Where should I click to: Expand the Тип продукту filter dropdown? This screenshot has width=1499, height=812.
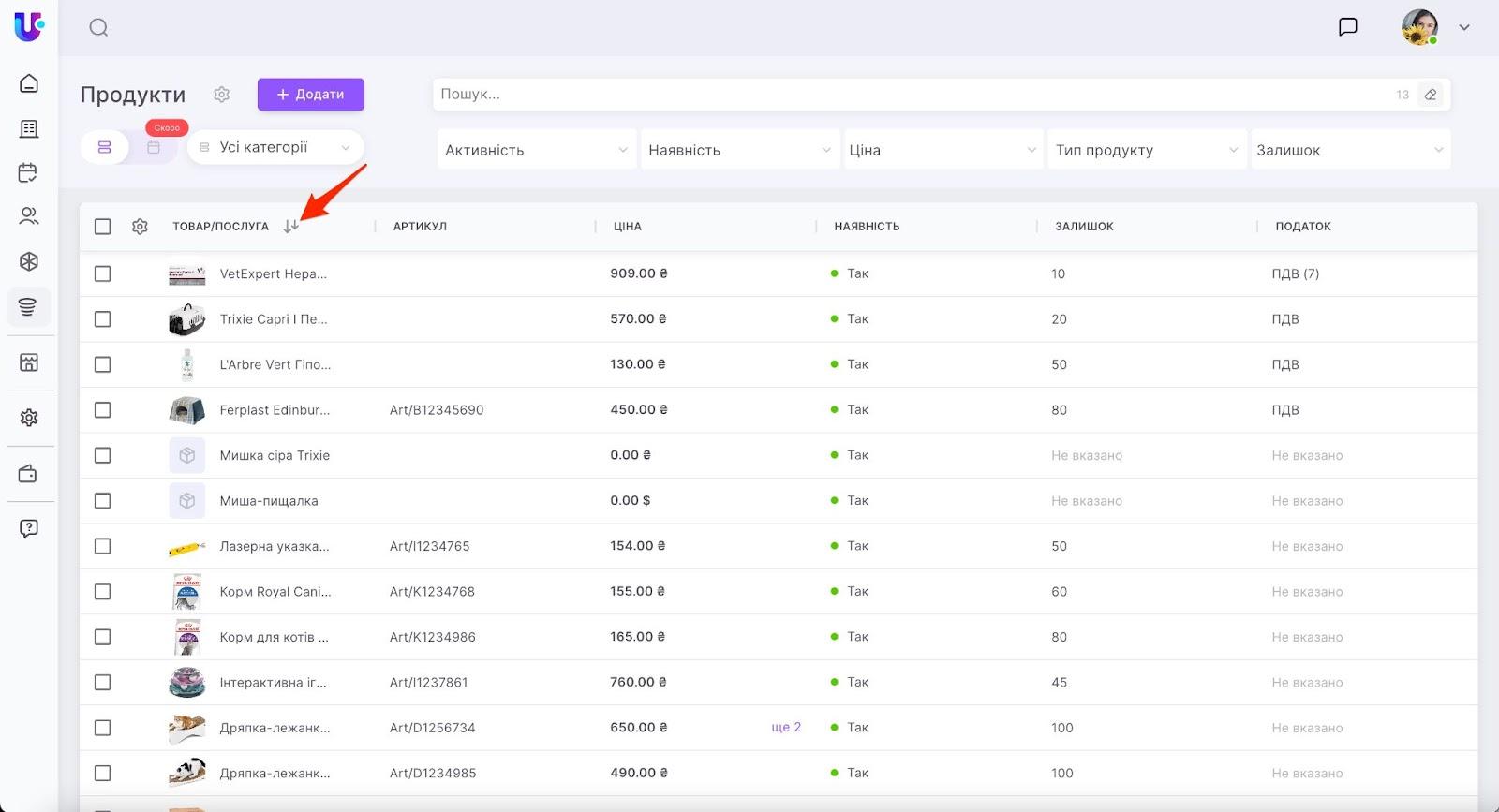click(x=1146, y=150)
